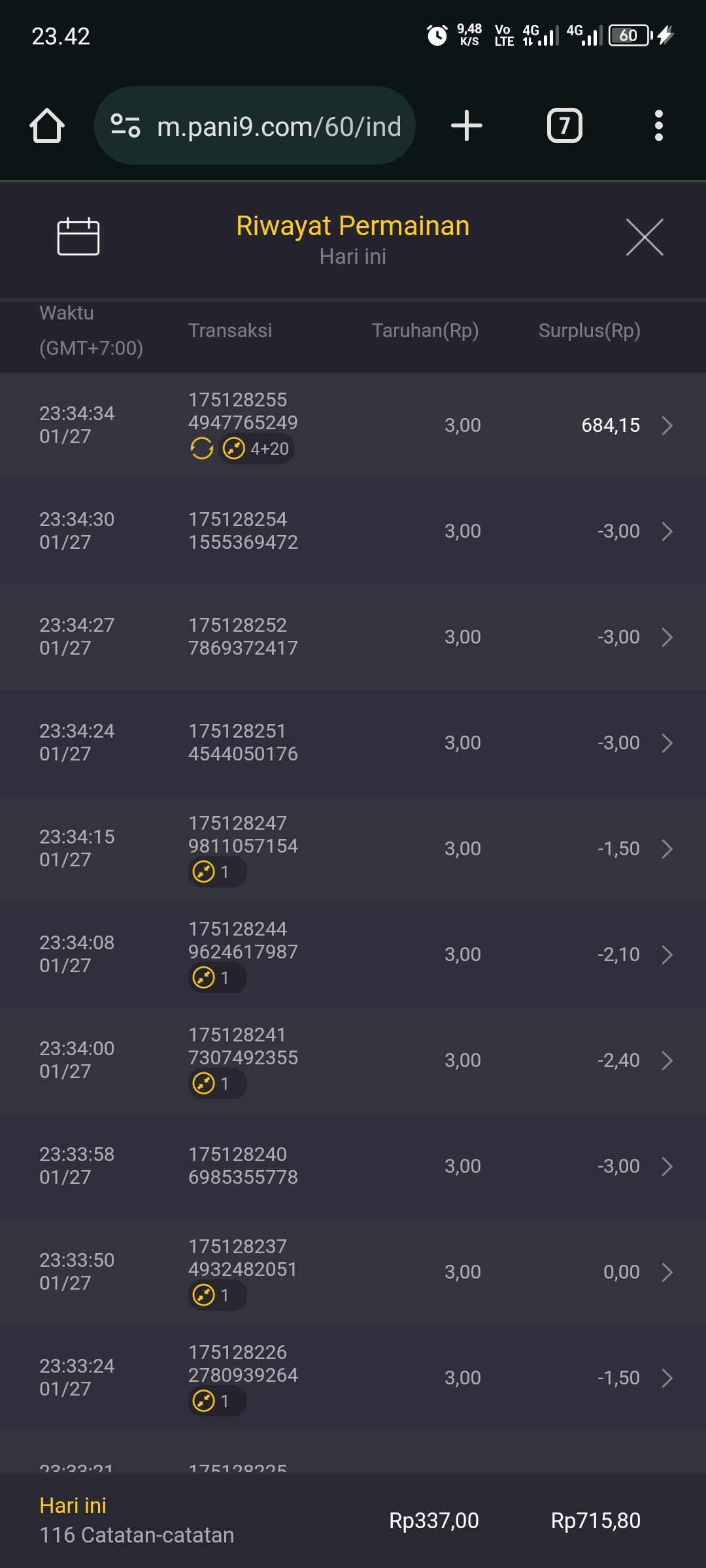Image resolution: width=706 pixels, height=1568 pixels.
Task: Click the address bar URL m.pani9.com
Action: (279, 126)
